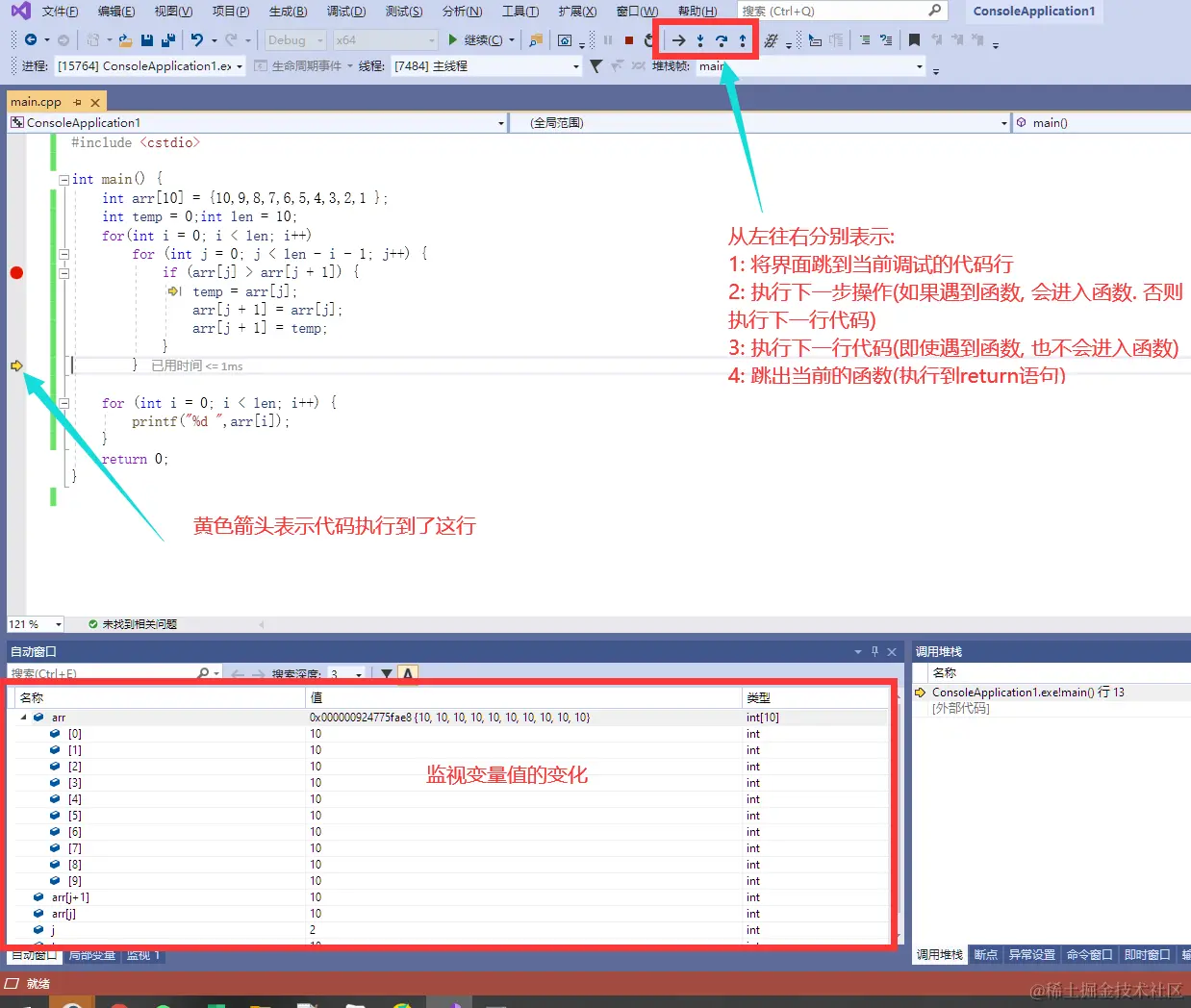
Task: Switch to the 命令窗口 tab
Action: [1090, 954]
